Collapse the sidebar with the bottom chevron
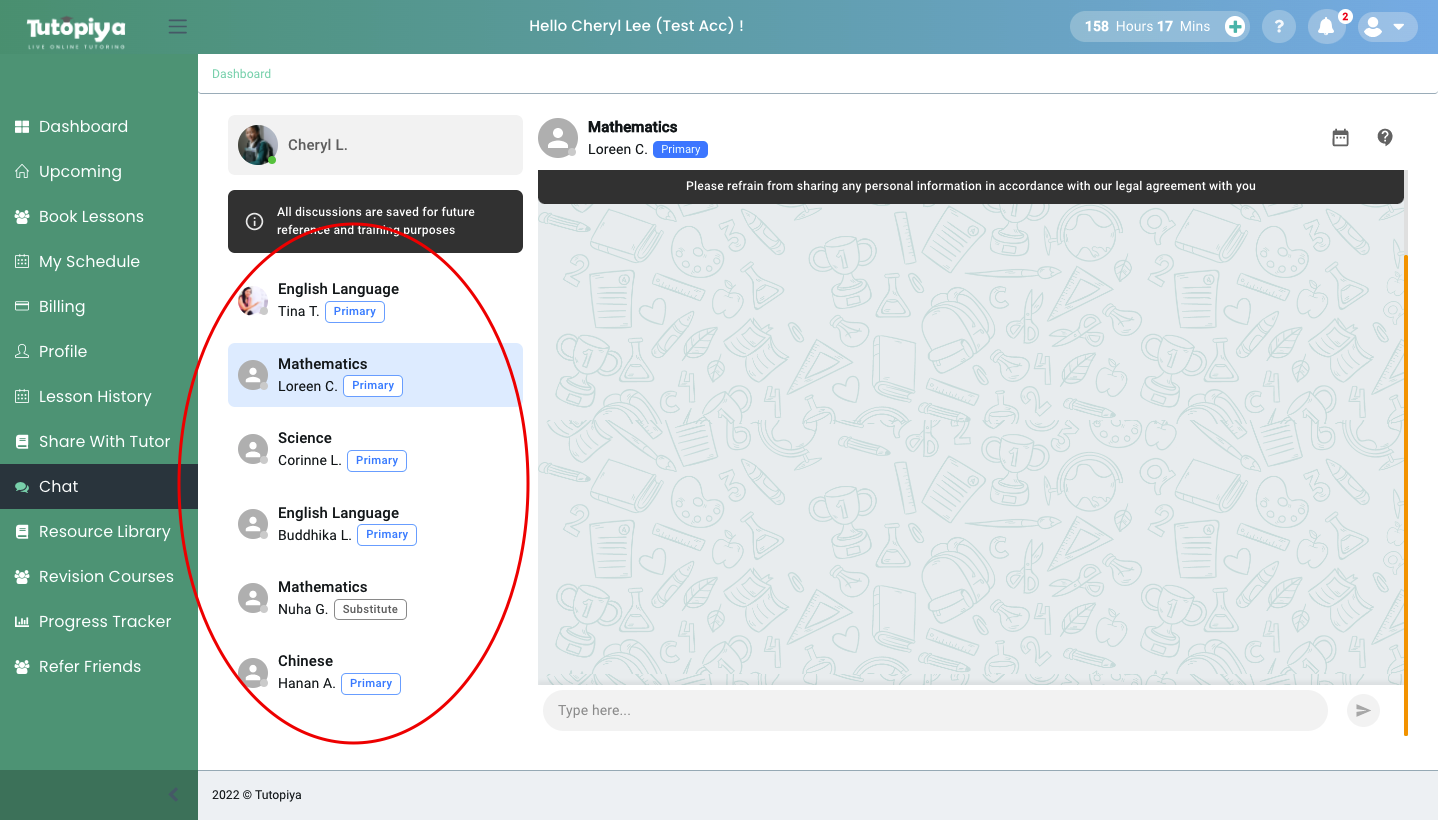 tap(174, 795)
